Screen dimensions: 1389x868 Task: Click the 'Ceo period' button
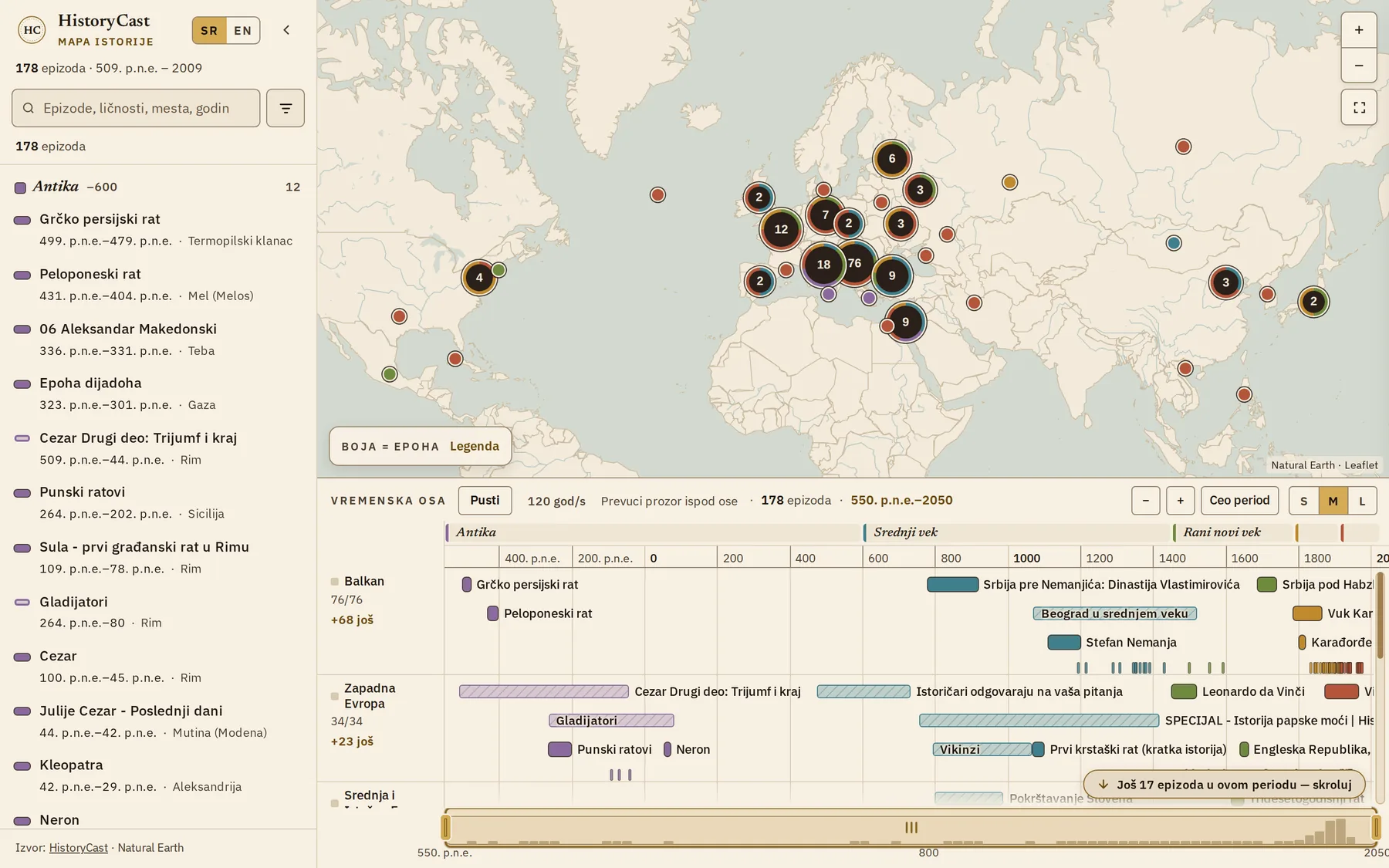coord(1239,501)
